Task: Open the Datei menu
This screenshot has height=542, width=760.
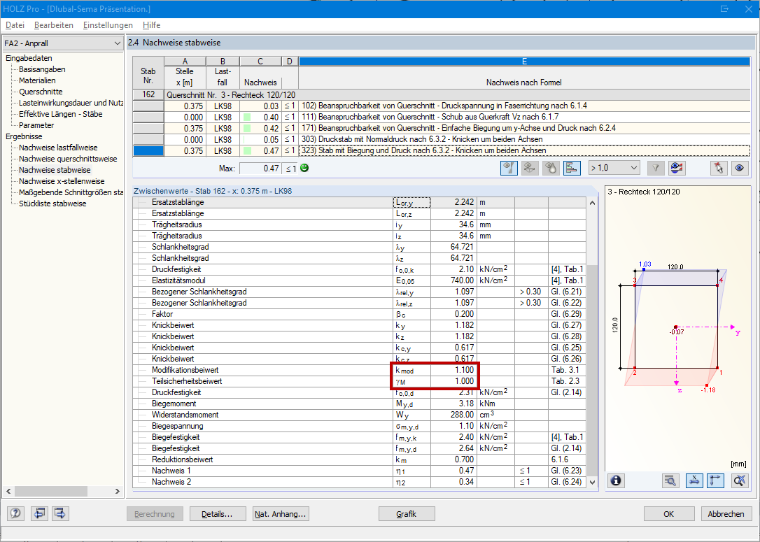Action: (x=15, y=25)
